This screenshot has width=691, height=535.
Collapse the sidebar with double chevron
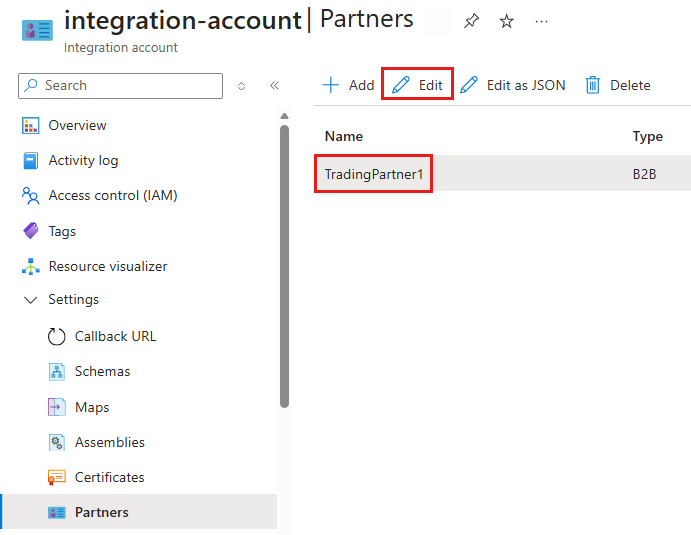click(274, 86)
